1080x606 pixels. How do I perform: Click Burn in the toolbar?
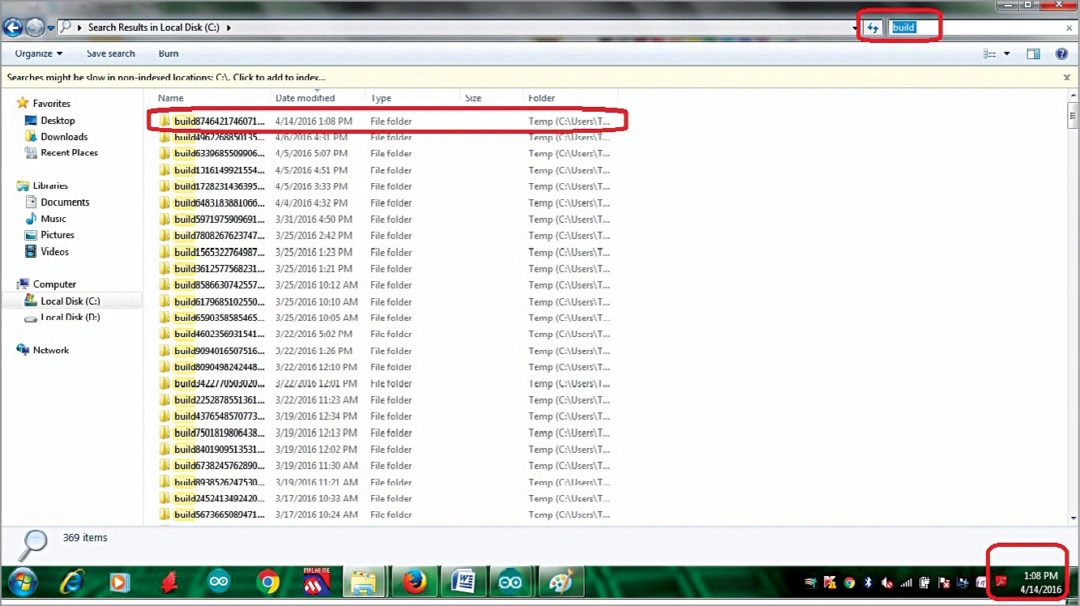point(168,54)
